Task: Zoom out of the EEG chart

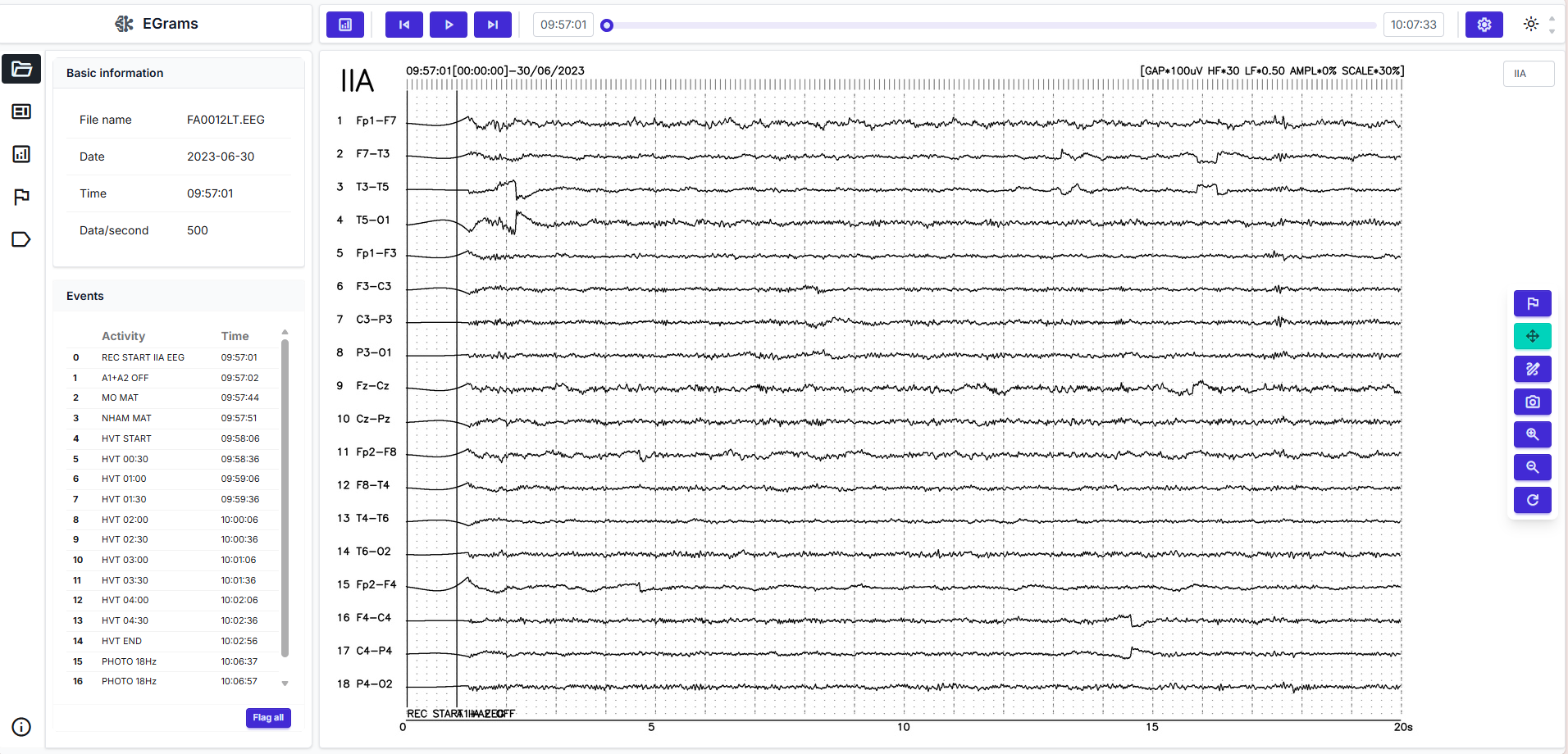Action: (1532, 467)
